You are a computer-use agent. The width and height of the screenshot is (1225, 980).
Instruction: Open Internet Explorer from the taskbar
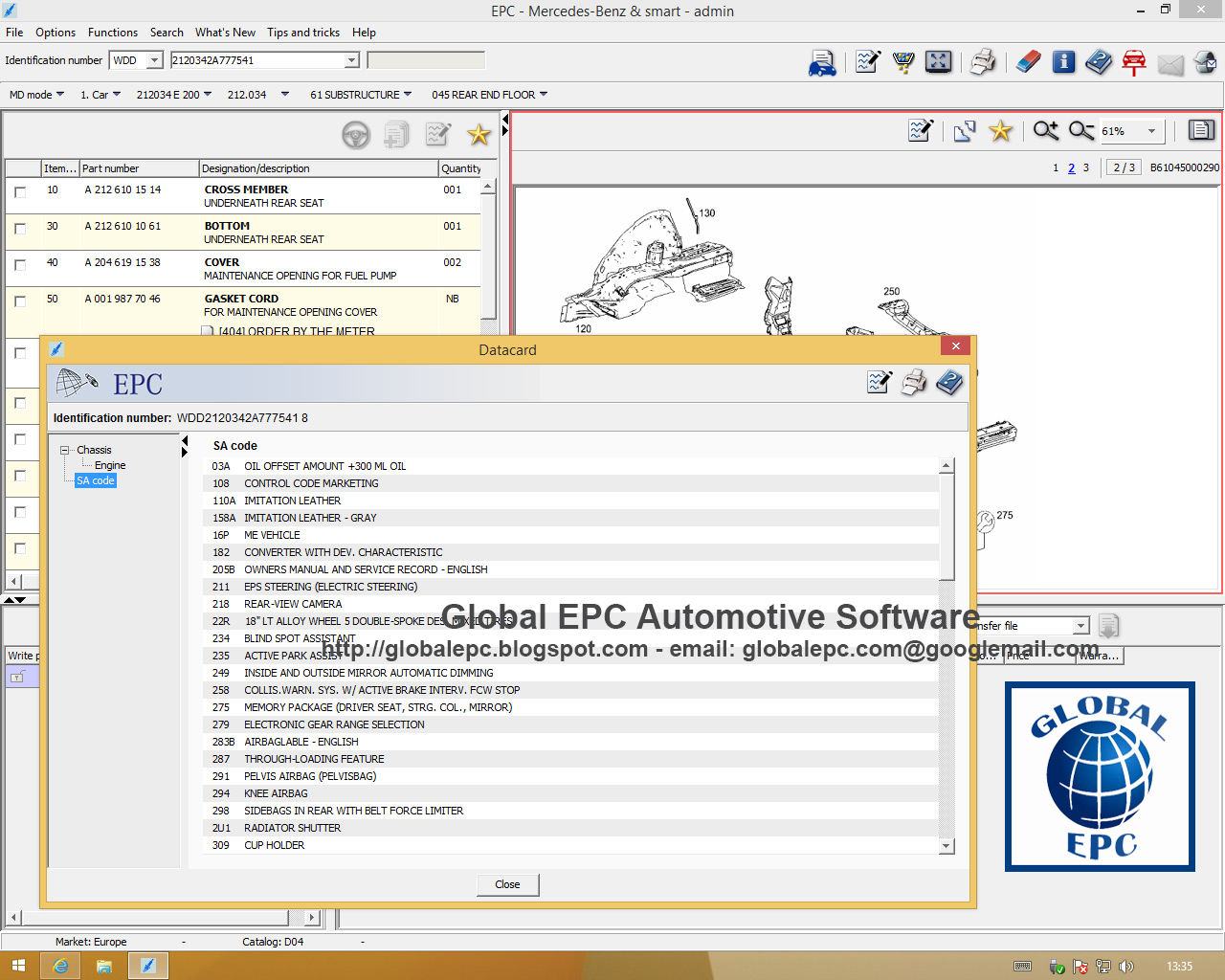pyautogui.click(x=60, y=966)
